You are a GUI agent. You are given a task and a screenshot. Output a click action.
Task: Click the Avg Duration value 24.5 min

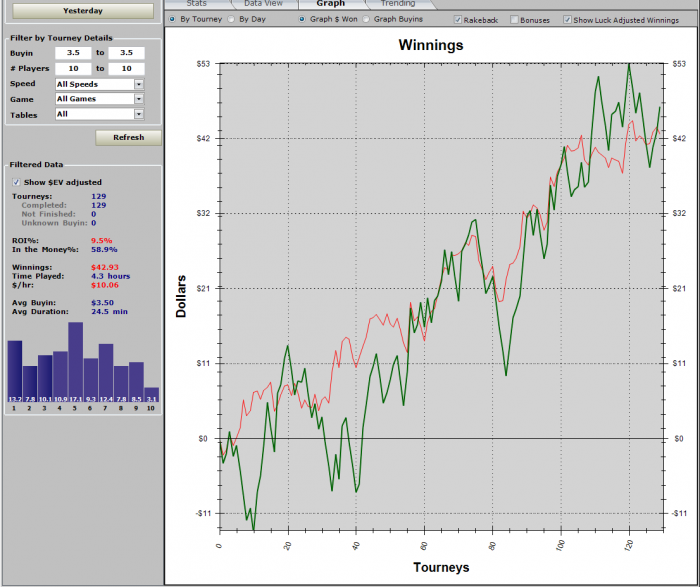[109, 312]
